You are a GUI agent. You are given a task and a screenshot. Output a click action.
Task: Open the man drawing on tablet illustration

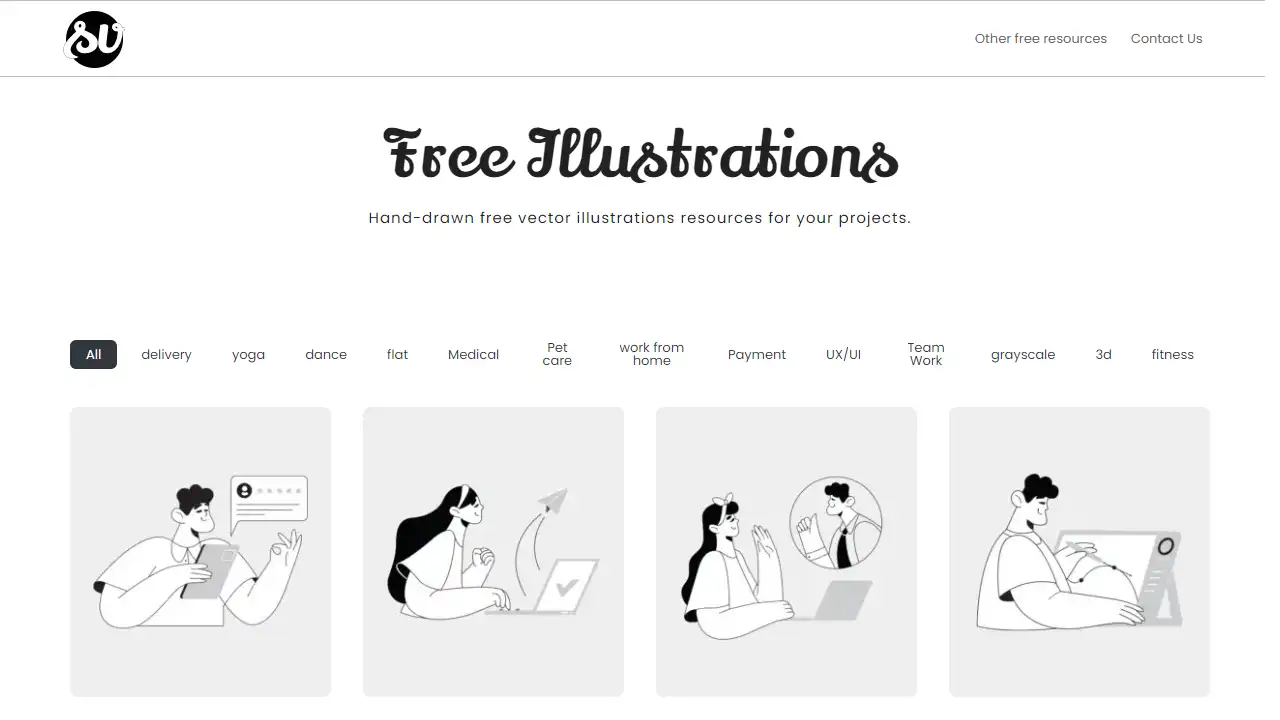pyautogui.click(x=1079, y=552)
